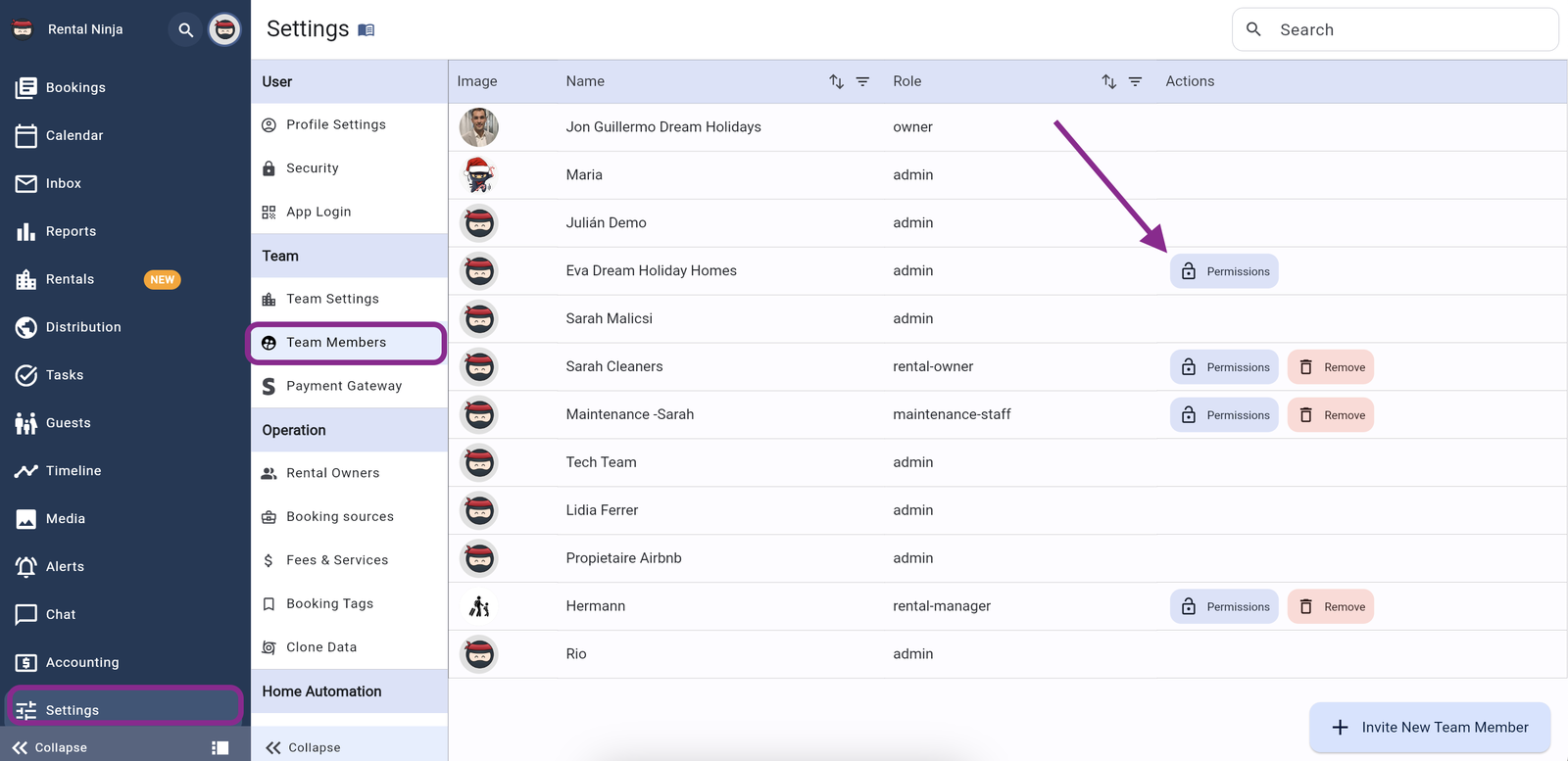Select Rentals in the sidebar
1568x761 pixels.
(x=70, y=279)
